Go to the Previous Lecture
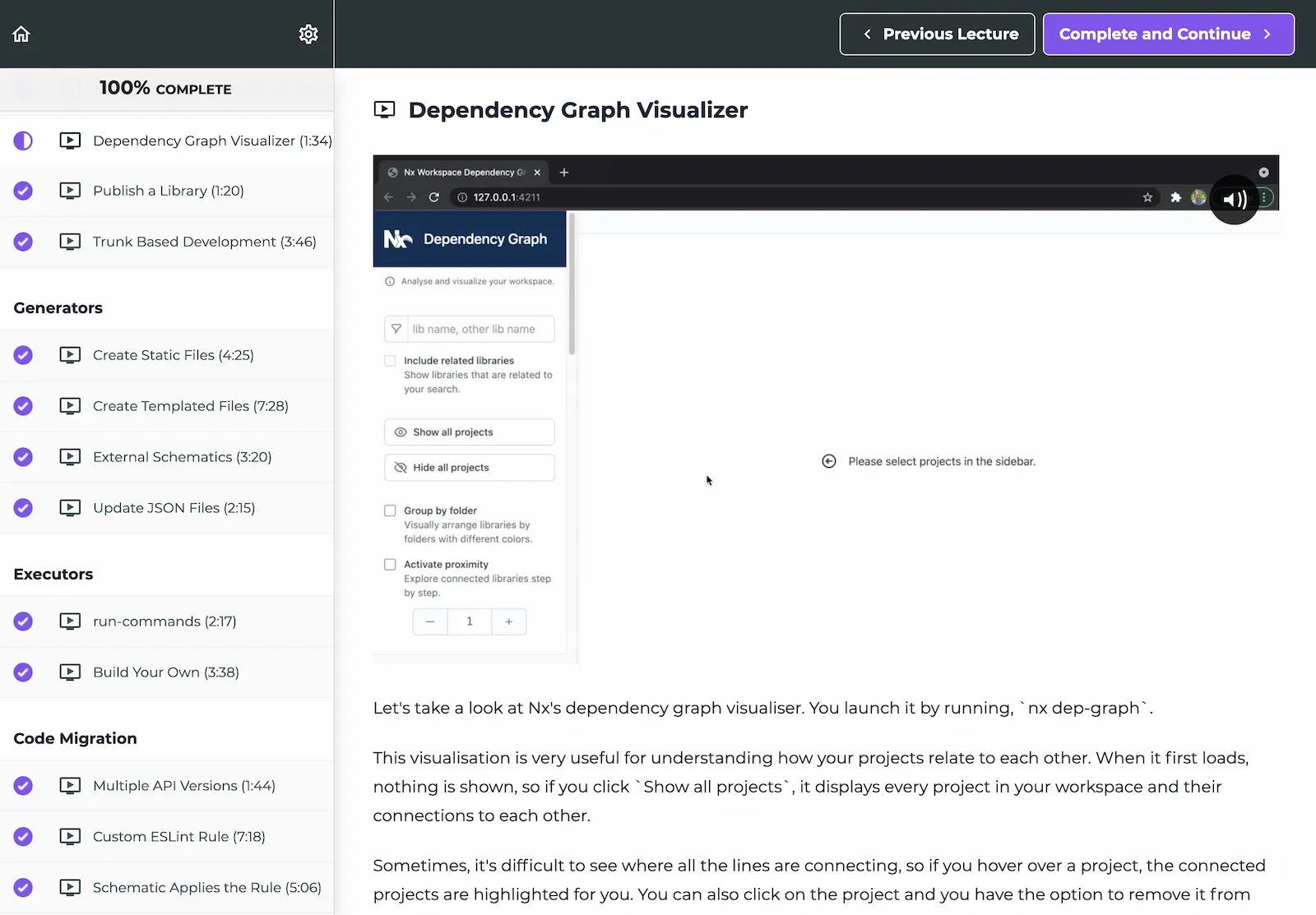The height and width of the screenshot is (915, 1316). click(937, 34)
